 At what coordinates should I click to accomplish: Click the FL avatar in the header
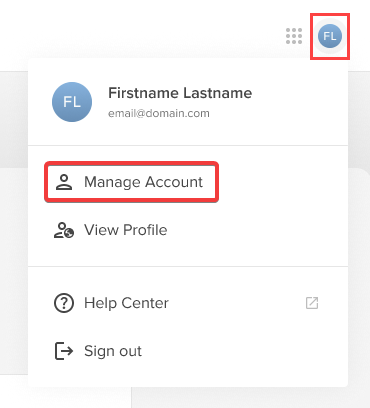point(330,36)
